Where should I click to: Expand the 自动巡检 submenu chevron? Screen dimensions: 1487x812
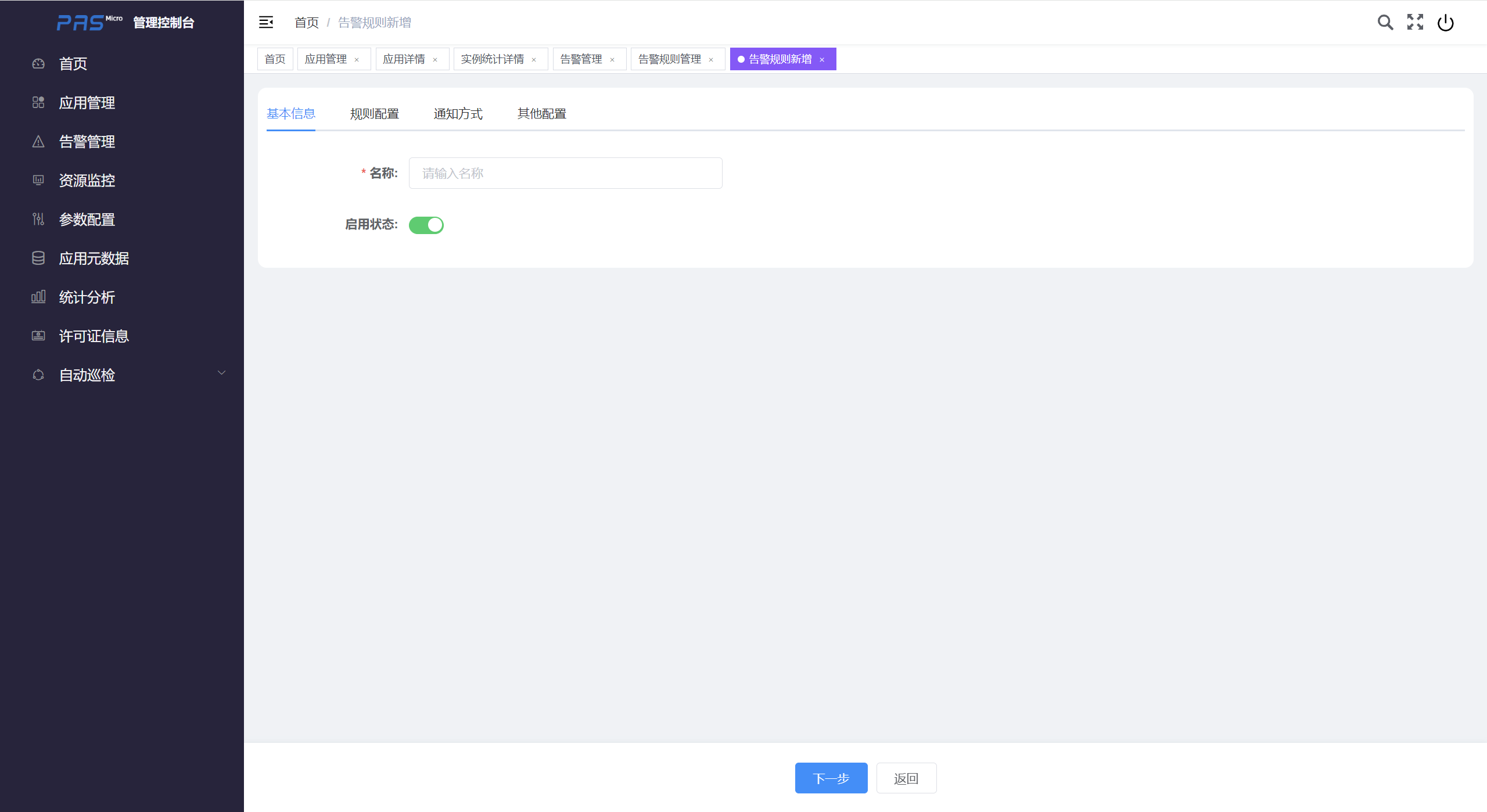(221, 373)
